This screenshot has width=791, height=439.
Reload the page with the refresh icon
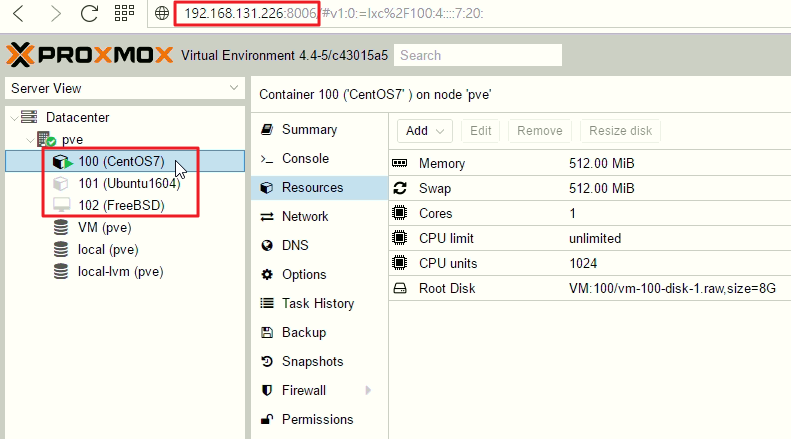(89, 13)
